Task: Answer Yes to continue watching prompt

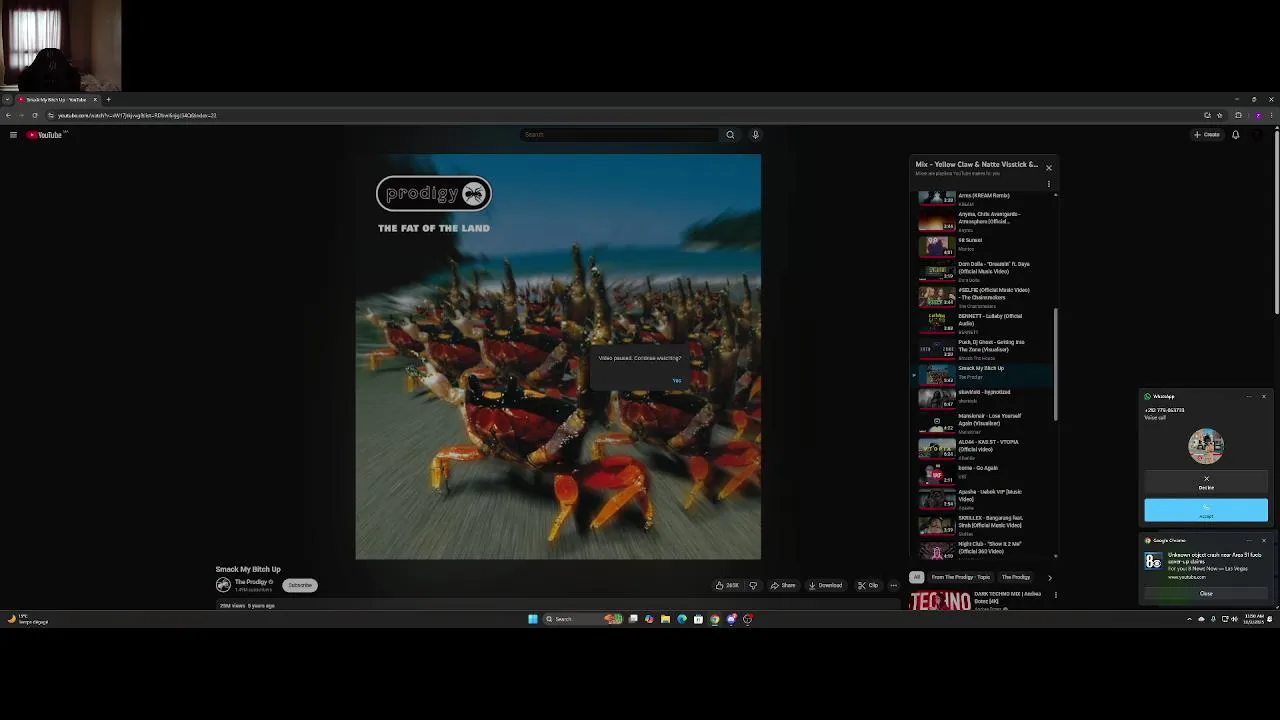Action: pyautogui.click(x=677, y=380)
